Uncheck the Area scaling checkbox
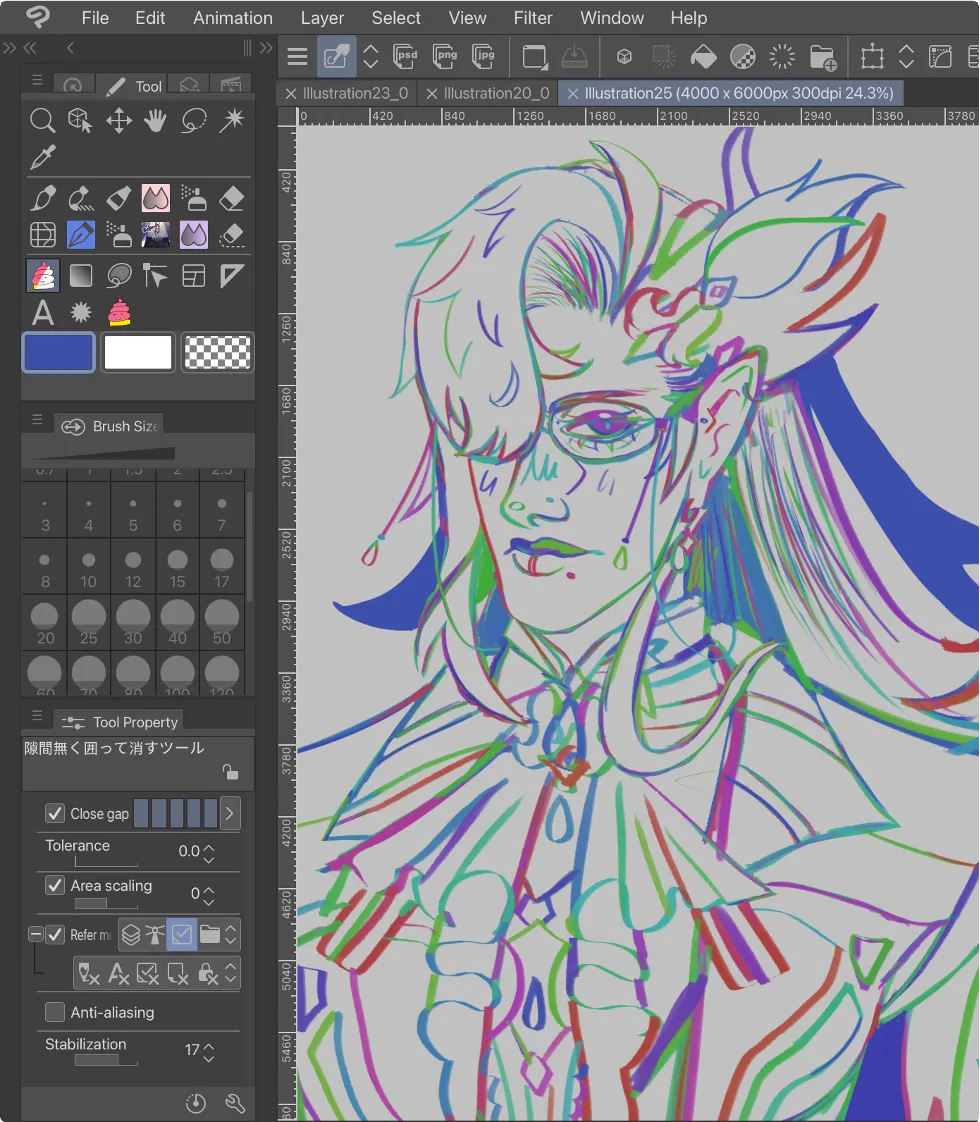 (x=55, y=885)
